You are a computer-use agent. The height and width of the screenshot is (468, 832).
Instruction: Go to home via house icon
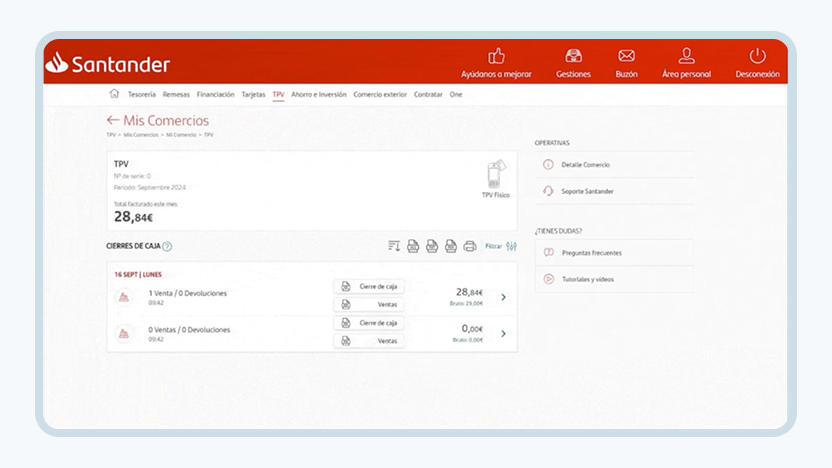(x=114, y=94)
